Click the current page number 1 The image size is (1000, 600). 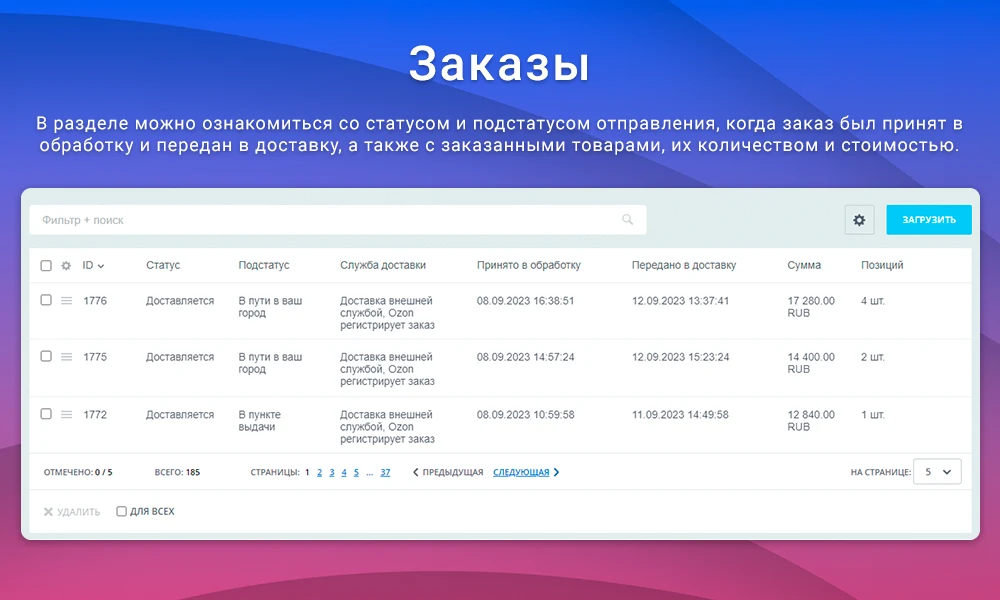point(307,472)
